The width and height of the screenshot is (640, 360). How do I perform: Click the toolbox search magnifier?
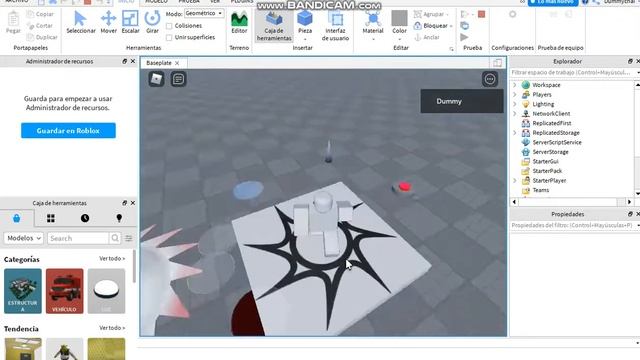115,238
